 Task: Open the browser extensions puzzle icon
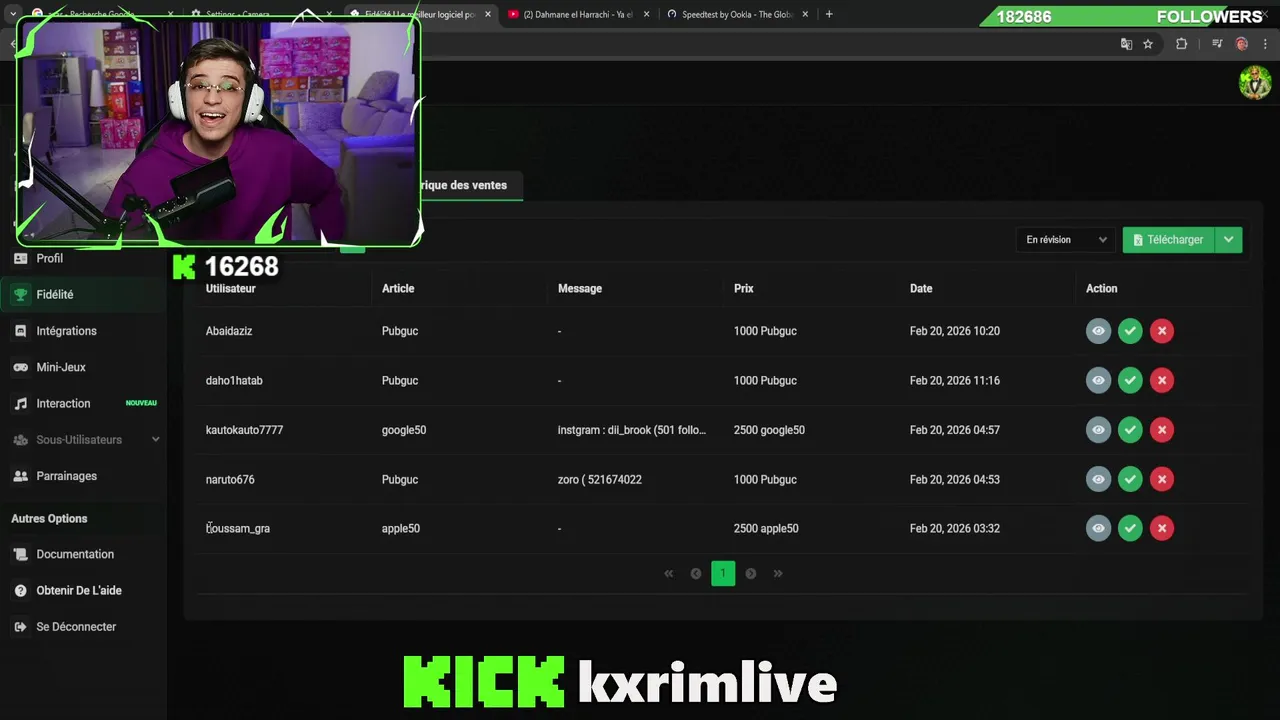[1181, 44]
